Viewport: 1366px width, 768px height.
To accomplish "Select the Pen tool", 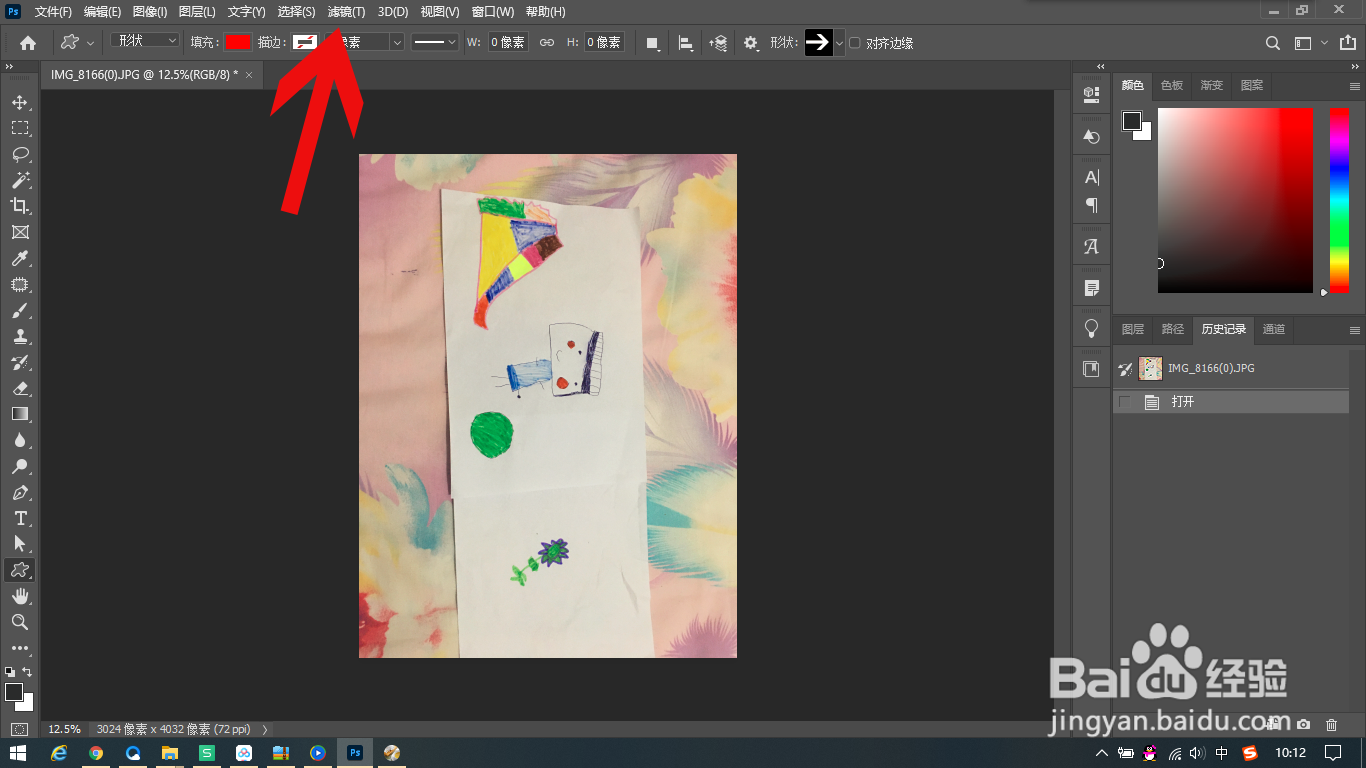I will (20, 492).
